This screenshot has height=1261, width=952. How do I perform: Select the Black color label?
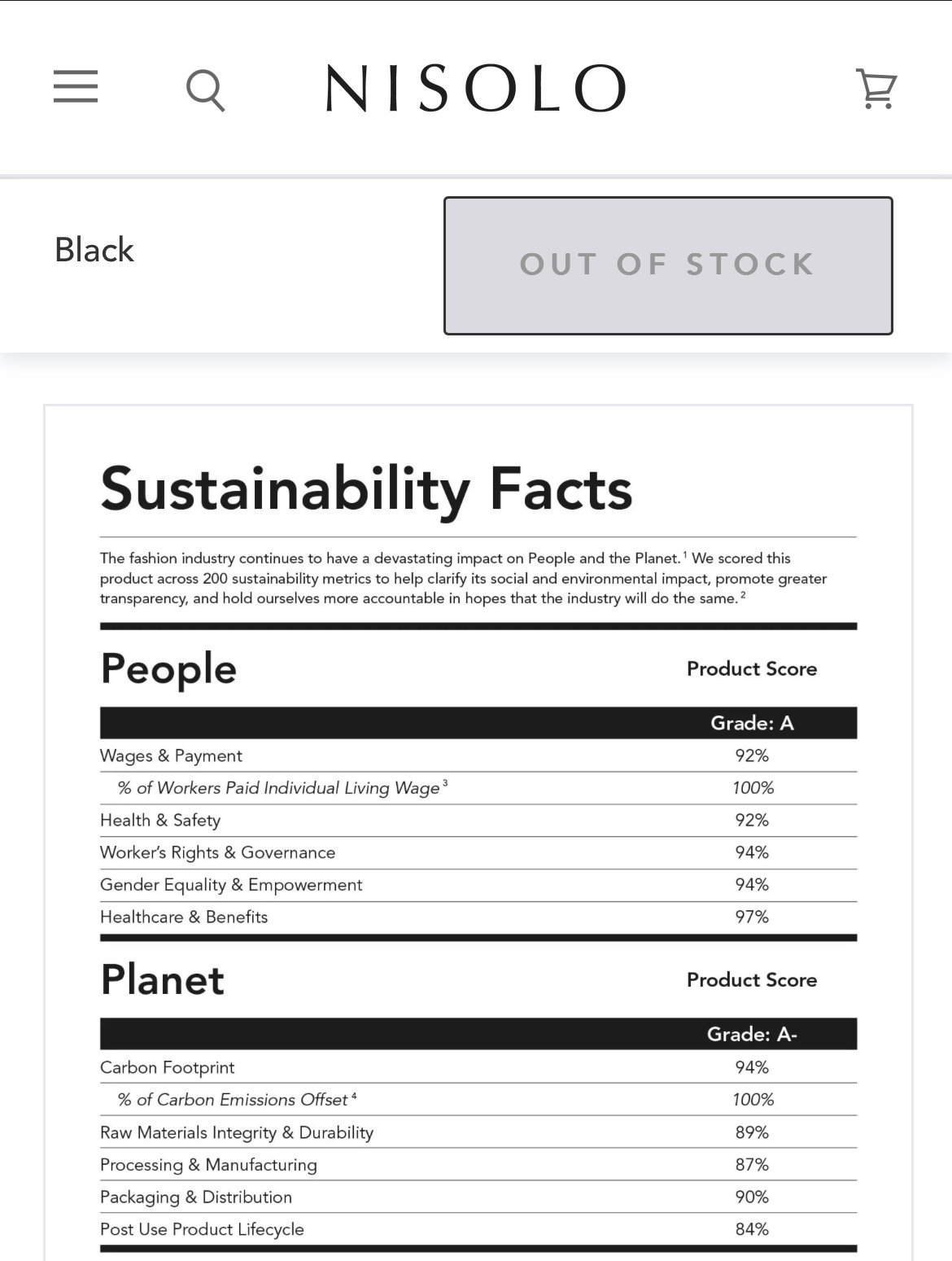[x=94, y=250]
